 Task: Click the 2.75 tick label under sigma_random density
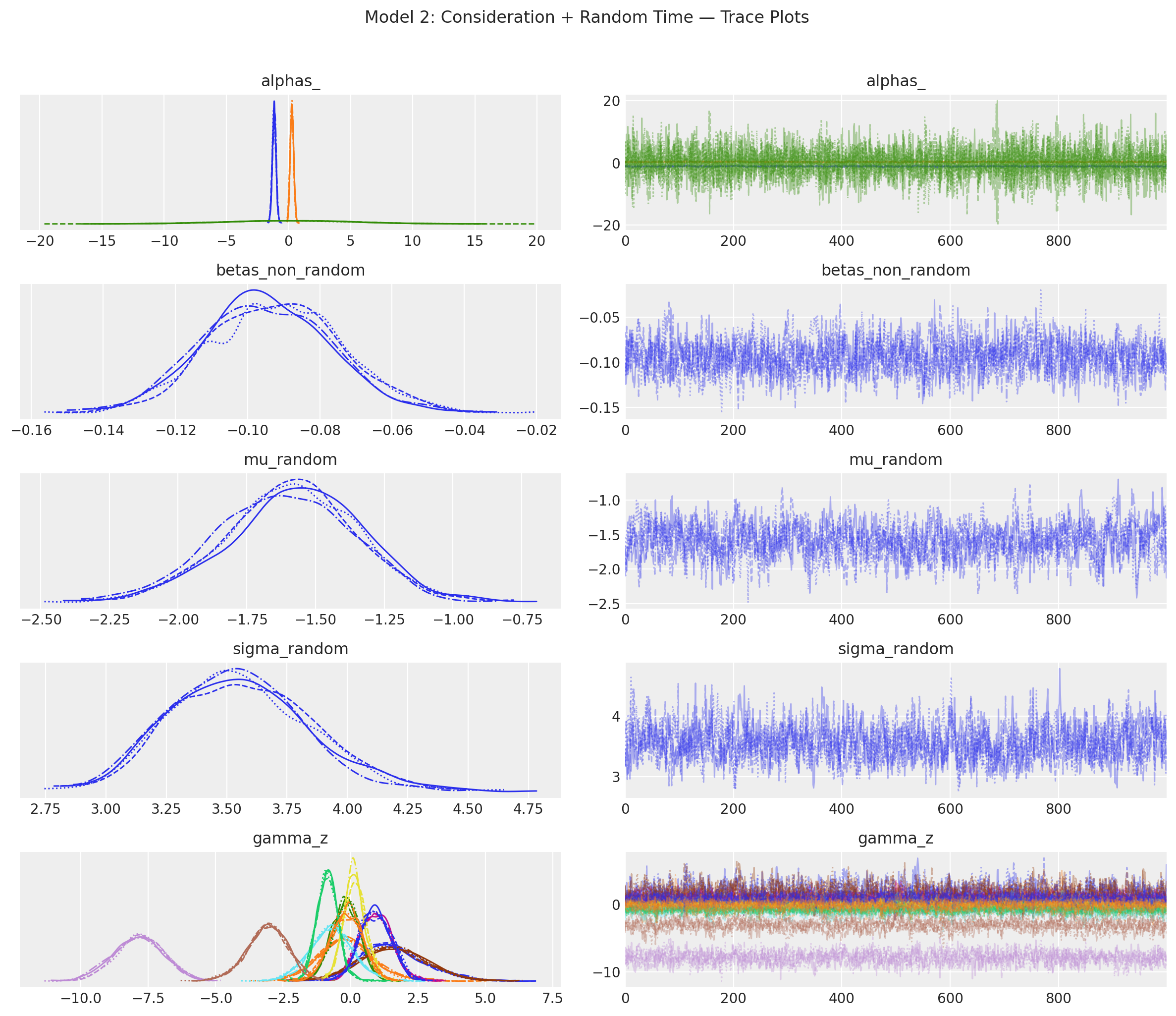point(46,809)
